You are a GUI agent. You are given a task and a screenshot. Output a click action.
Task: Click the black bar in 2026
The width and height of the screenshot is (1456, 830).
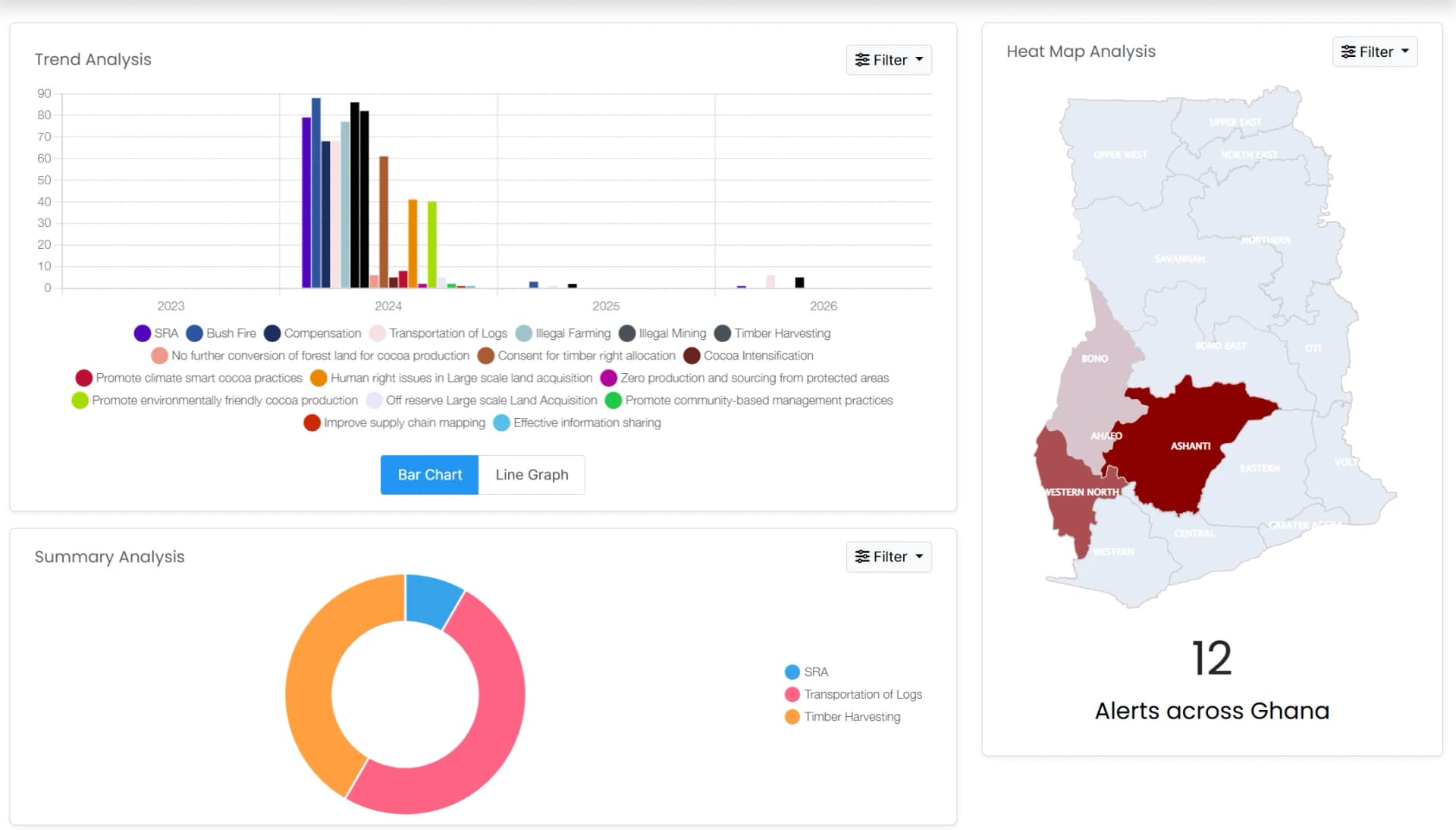pos(799,283)
